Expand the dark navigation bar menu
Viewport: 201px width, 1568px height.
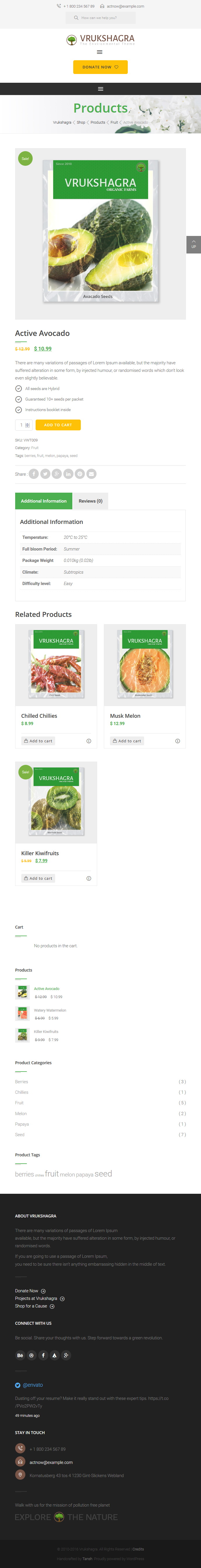pos(100,89)
